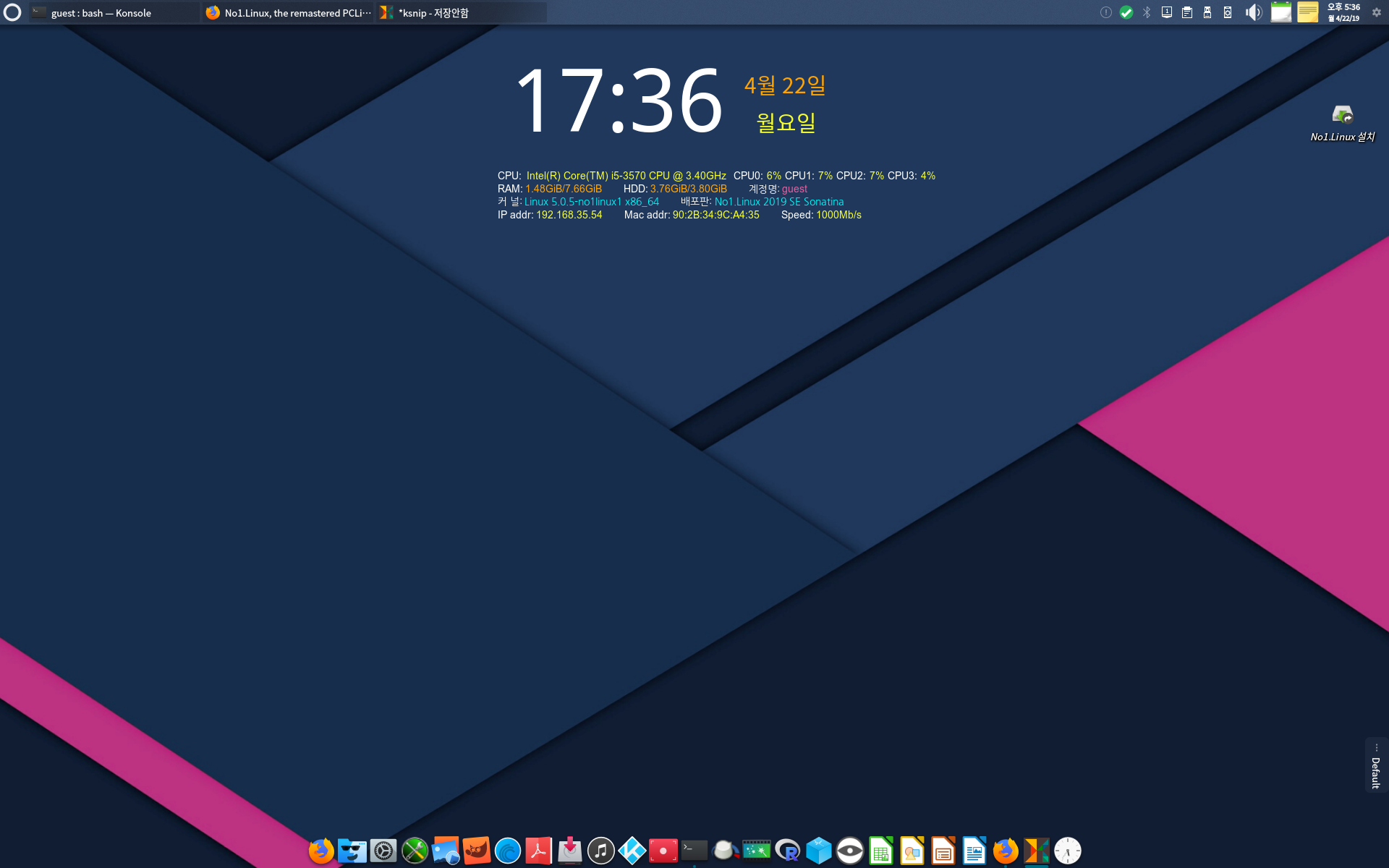Screen dimensions: 1389x868
Task: Open the software installer download icon
Action: (x=570, y=851)
